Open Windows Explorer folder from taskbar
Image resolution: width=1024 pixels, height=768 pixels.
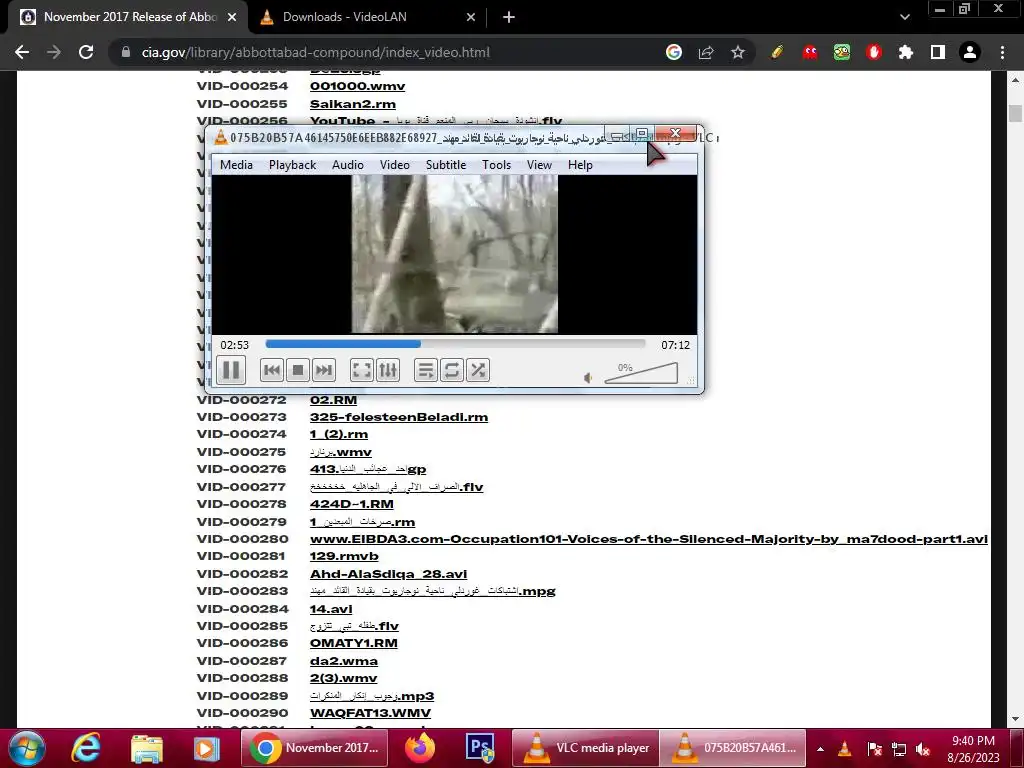146,748
